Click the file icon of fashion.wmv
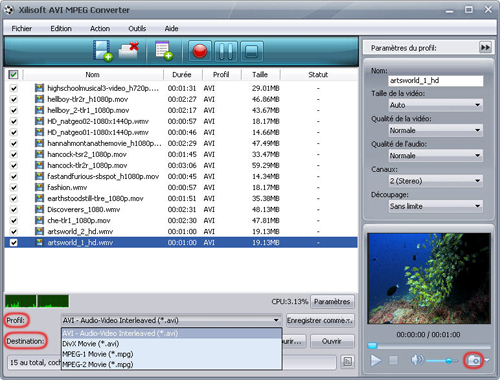This screenshot has width=500, height=380. click(39, 187)
